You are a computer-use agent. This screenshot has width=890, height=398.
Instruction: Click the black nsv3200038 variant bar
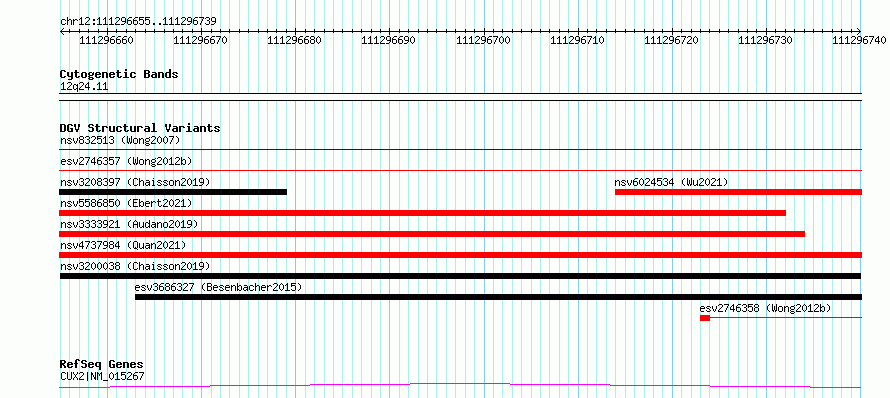[460, 276]
